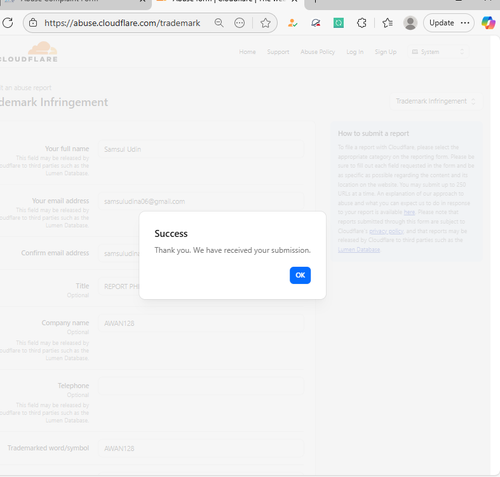The width and height of the screenshot is (500, 477).
Task: Open the Trademark Infringement category dropdown
Action: (436, 101)
